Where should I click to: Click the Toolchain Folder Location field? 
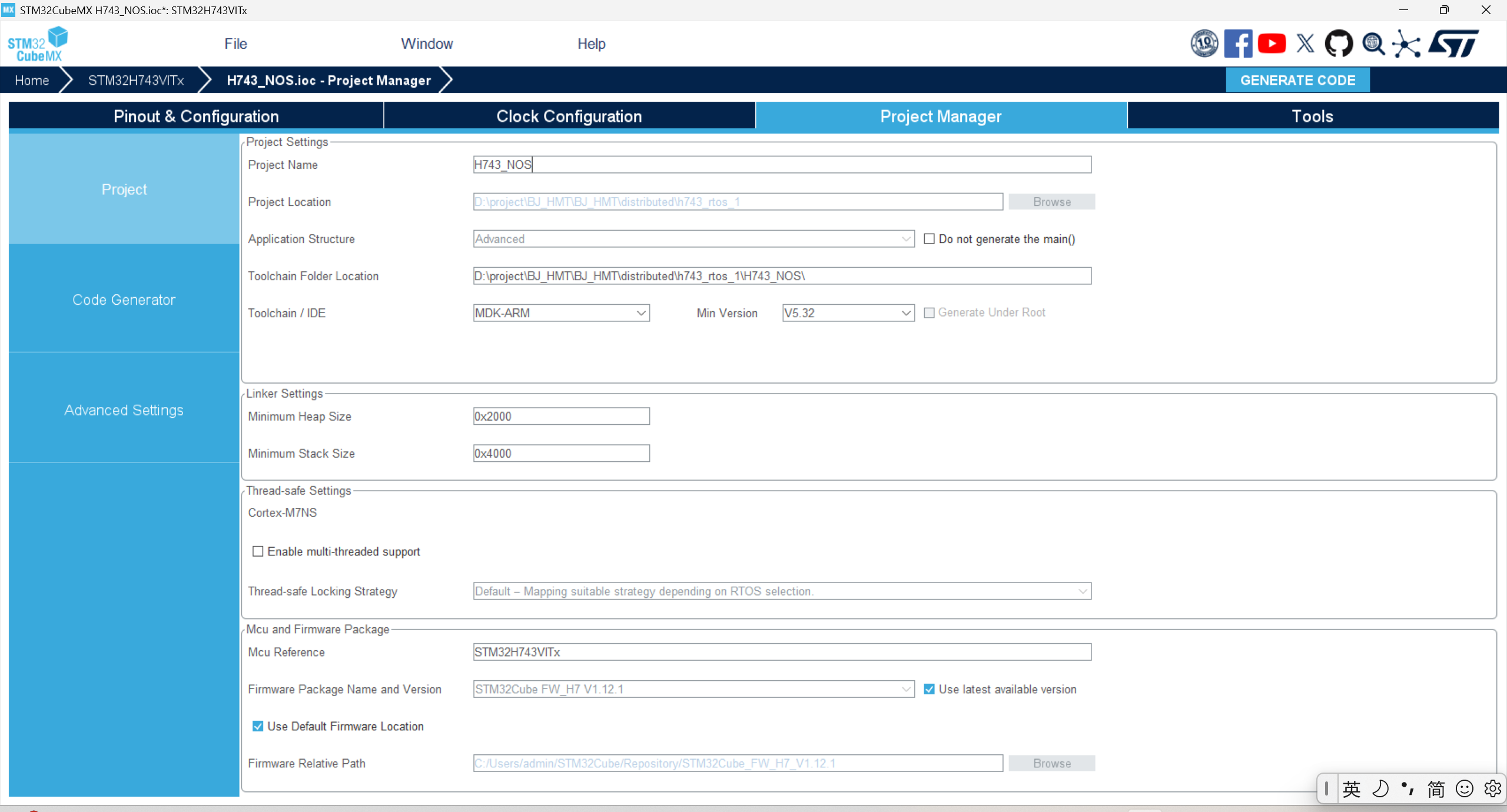click(782, 276)
